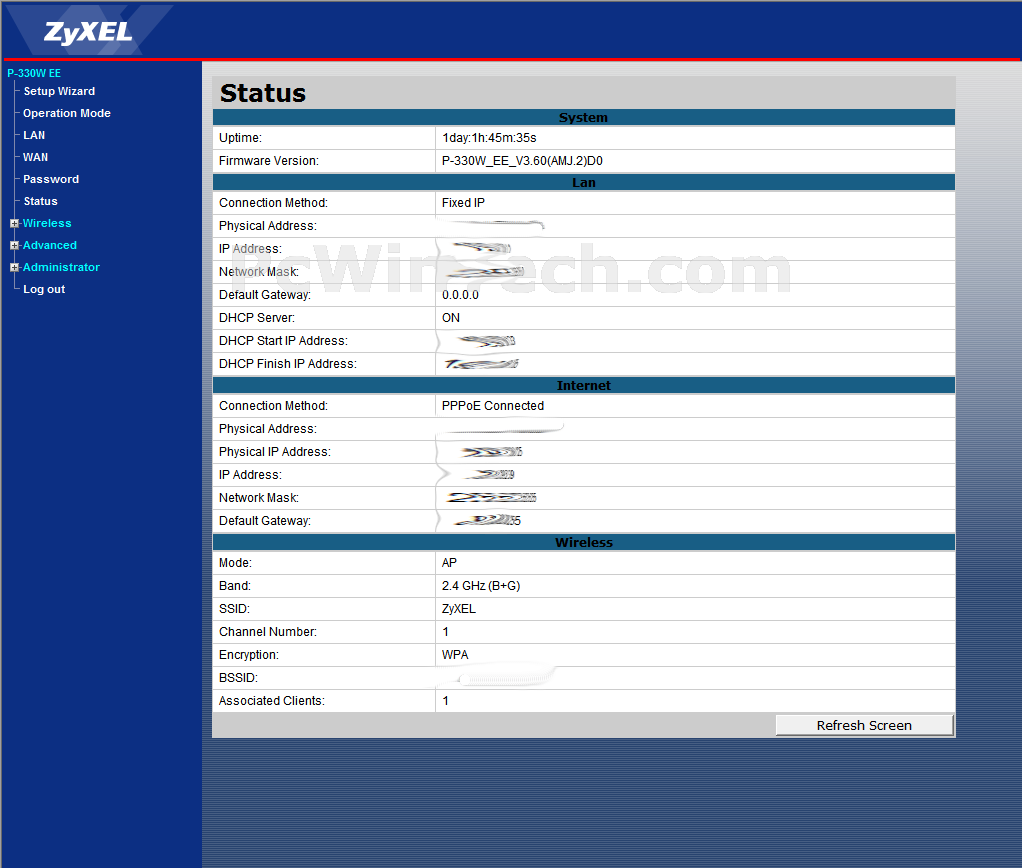Open the Setup Wizard page
1022x868 pixels.
click(x=59, y=91)
